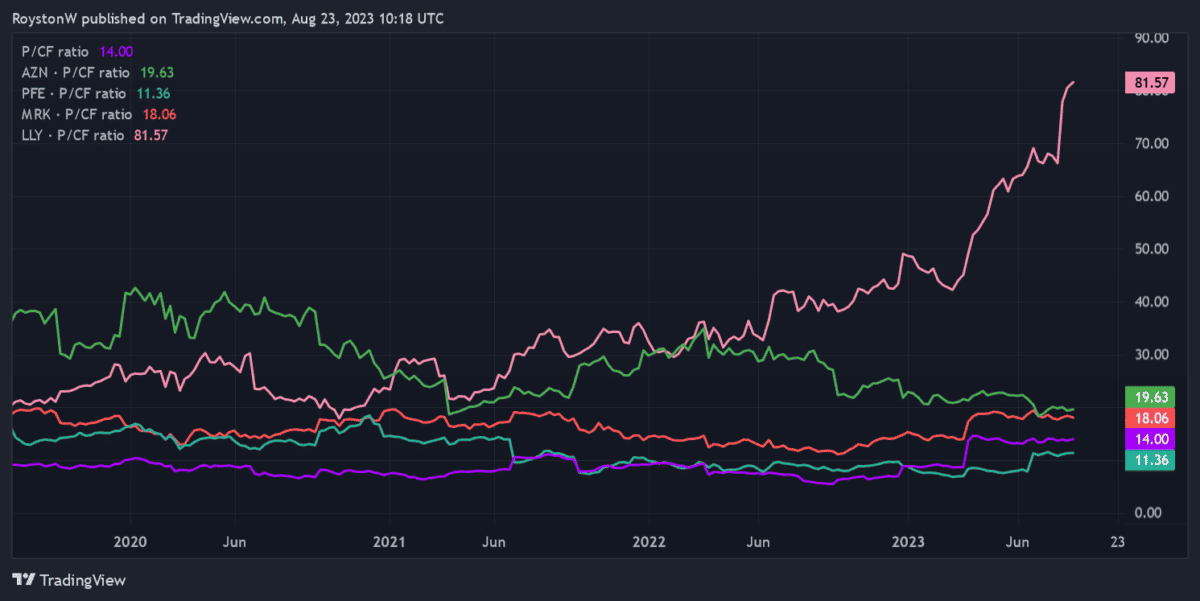This screenshot has width=1200, height=601.
Task: Click the 2021 label on time axis
Action: pyautogui.click(x=389, y=542)
